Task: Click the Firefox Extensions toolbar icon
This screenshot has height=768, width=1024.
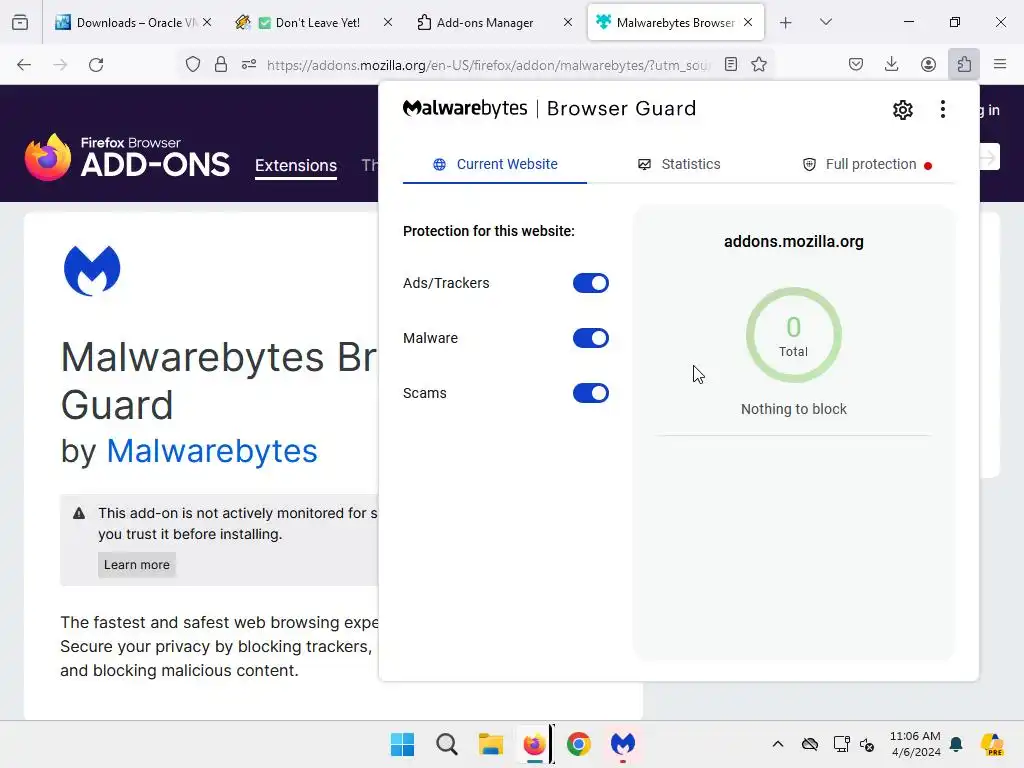Action: pos(964,64)
